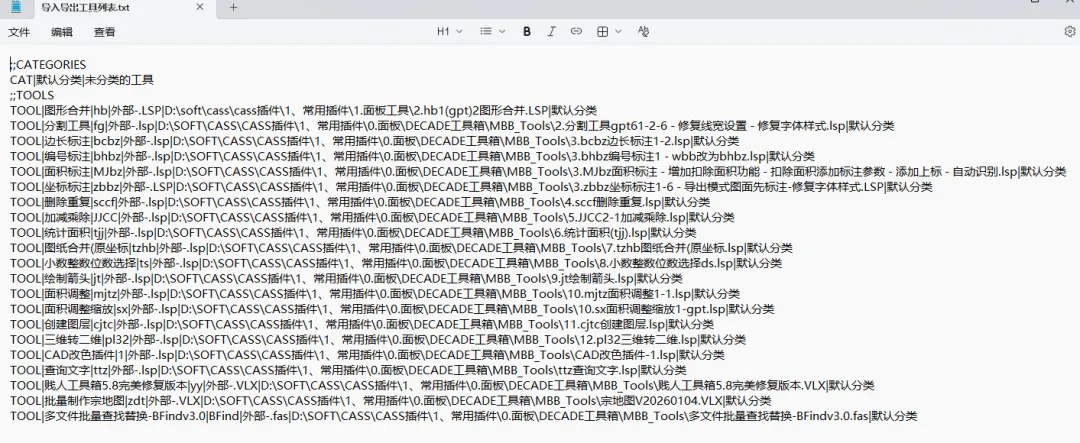Click the TOOL|面积调整缩放|sx line

point(391,309)
